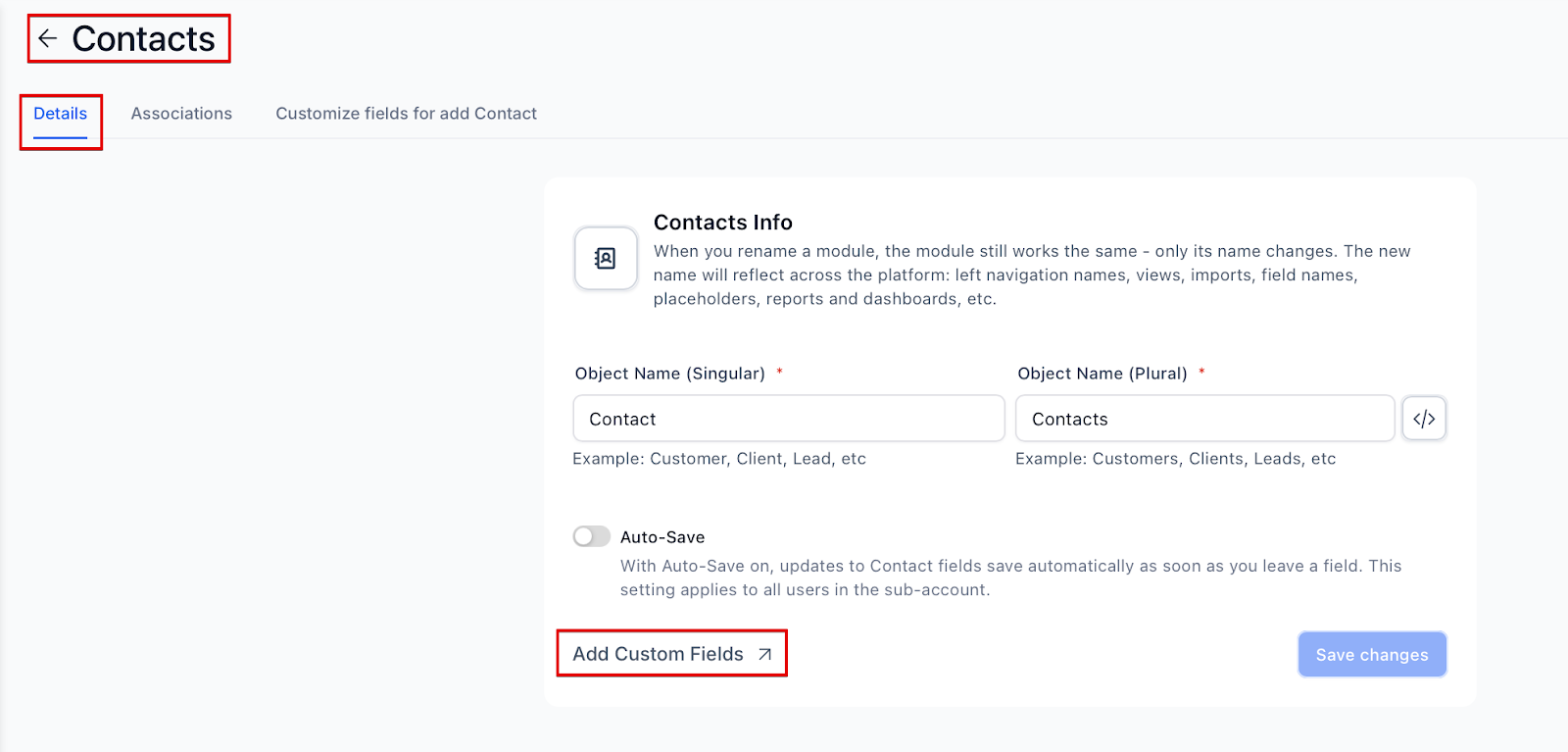Click the module rename description paragraph
The image size is (1568, 752).
pyautogui.click(x=1031, y=276)
